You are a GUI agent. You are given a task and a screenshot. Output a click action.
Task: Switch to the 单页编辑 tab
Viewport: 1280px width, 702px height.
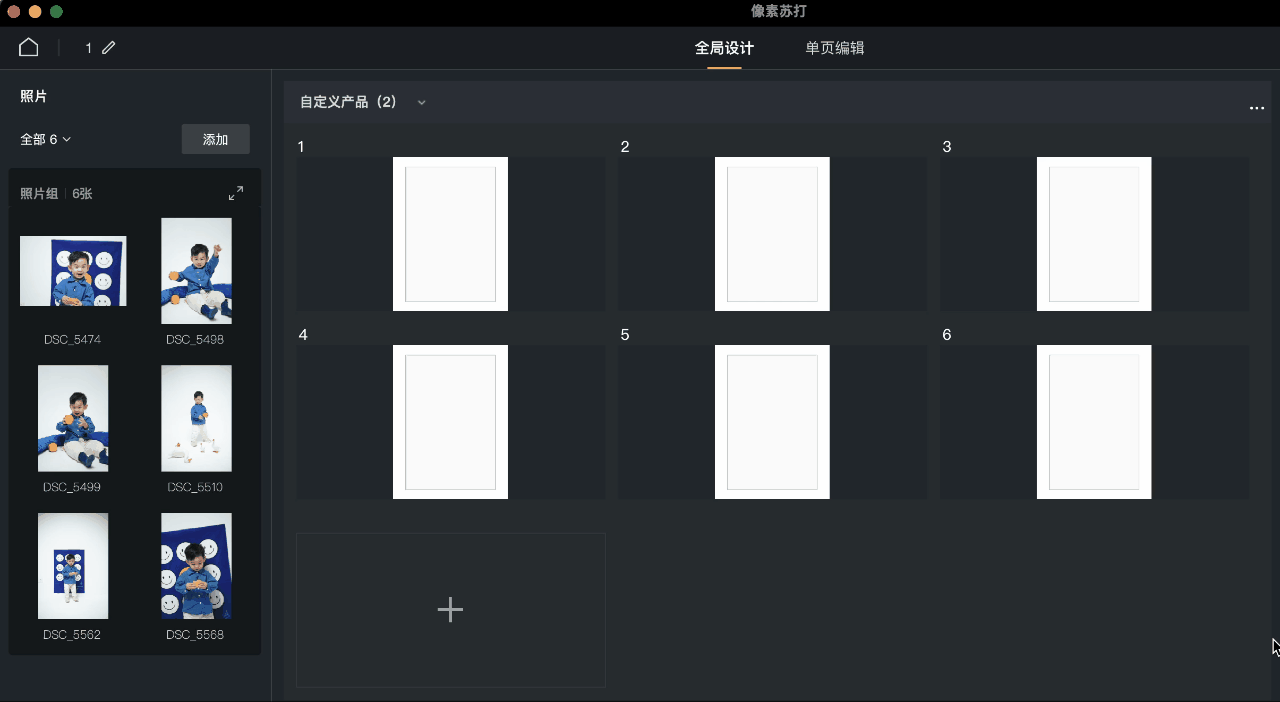(836, 47)
